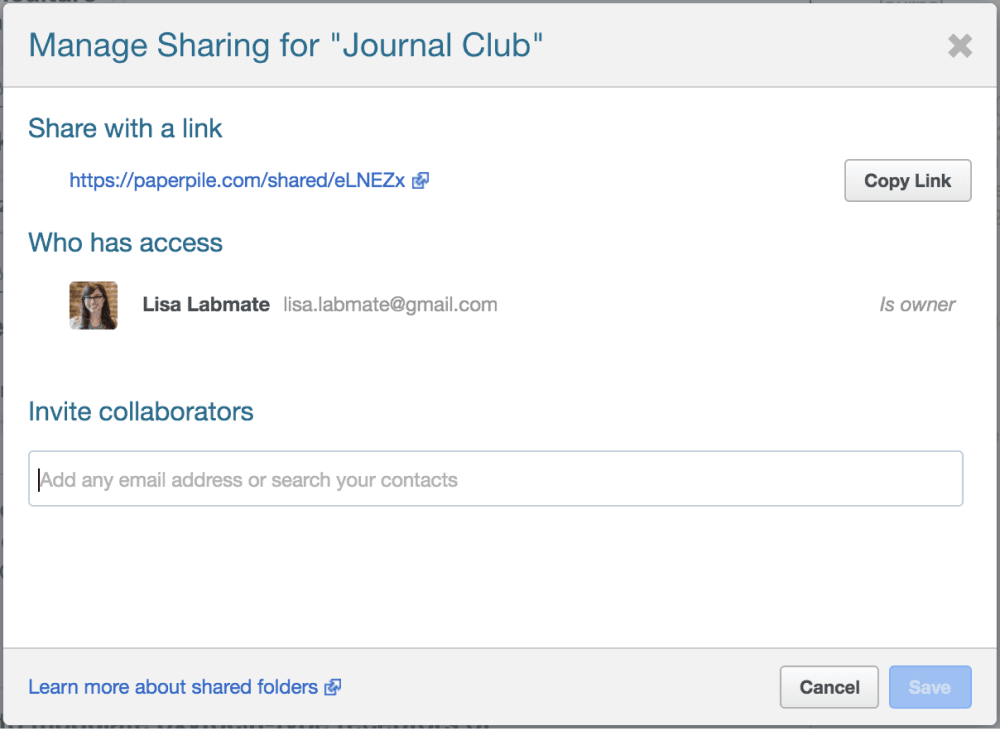Focus the invite collaborators email field
This screenshot has width=1000, height=729.
(x=496, y=479)
